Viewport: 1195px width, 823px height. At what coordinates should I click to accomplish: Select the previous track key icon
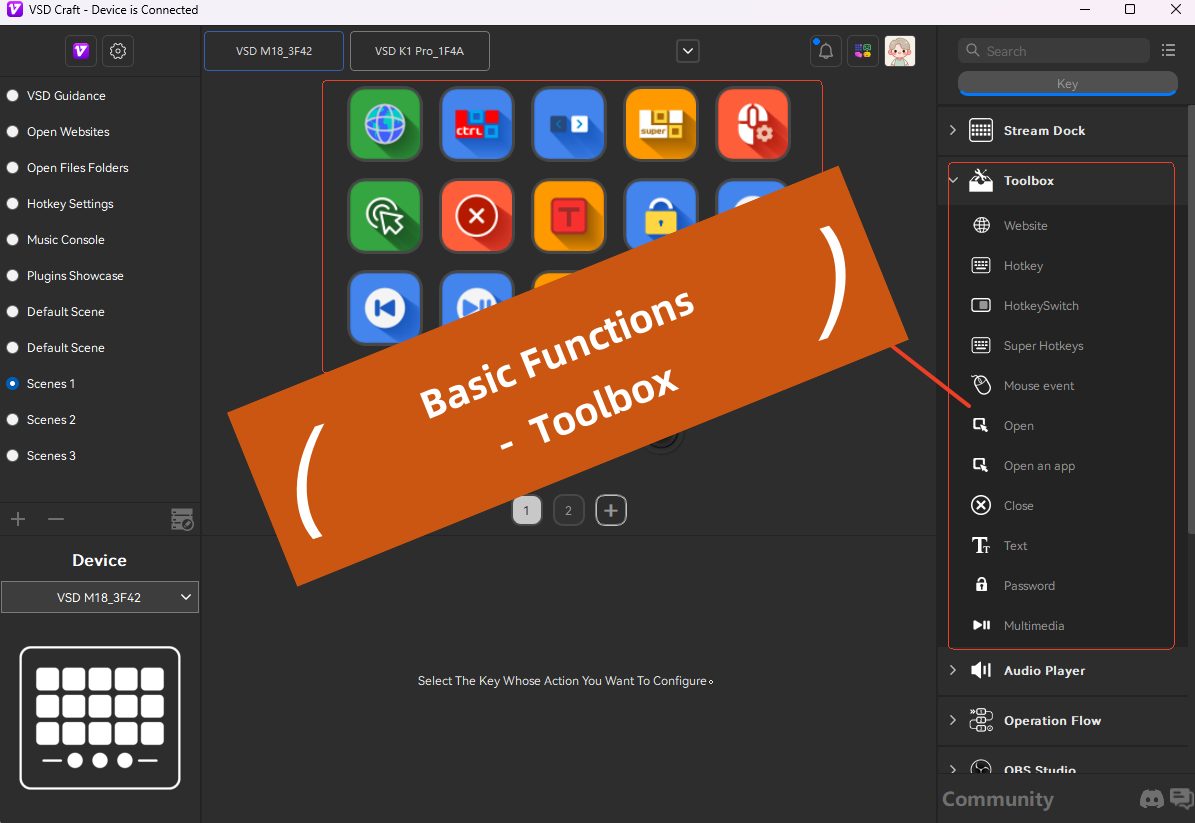pyautogui.click(x=384, y=307)
